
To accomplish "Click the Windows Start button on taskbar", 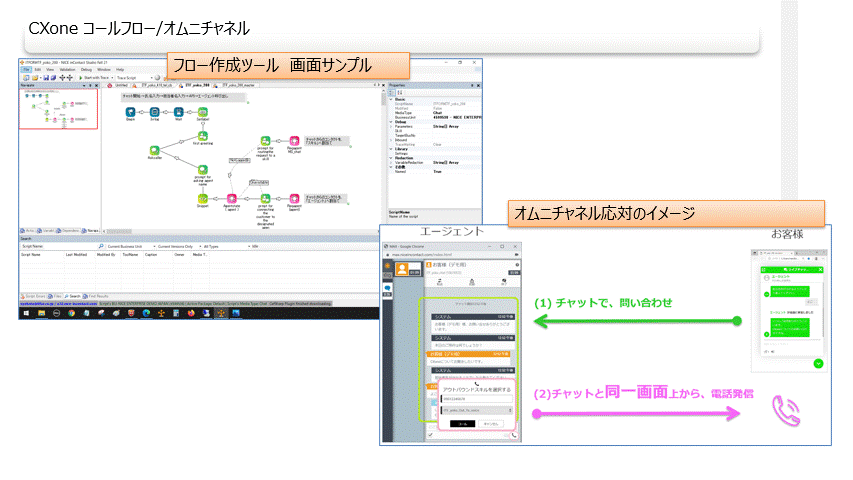I will pos(24,312).
